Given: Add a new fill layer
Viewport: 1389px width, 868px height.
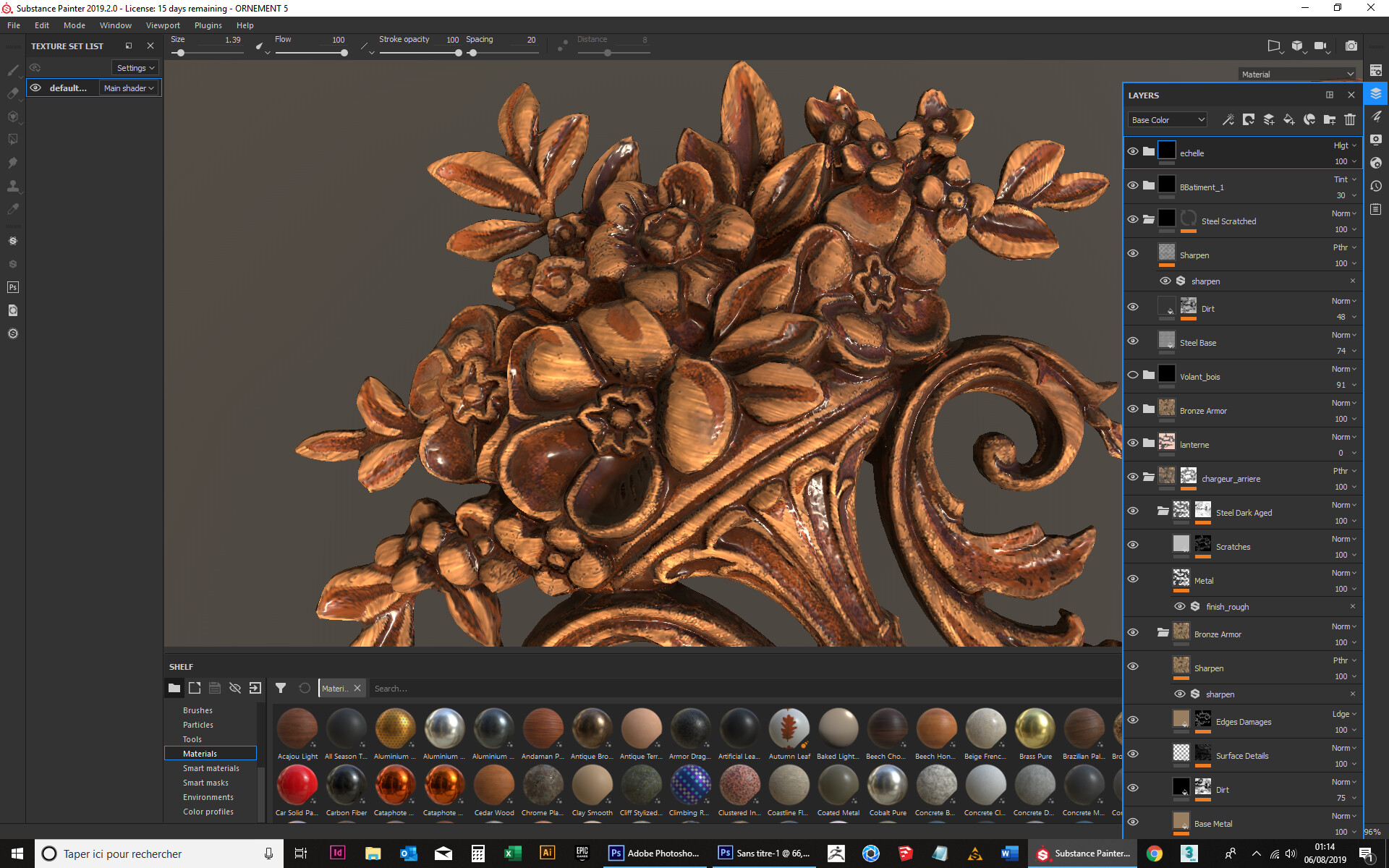Looking at the screenshot, I should click(1288, 119).
